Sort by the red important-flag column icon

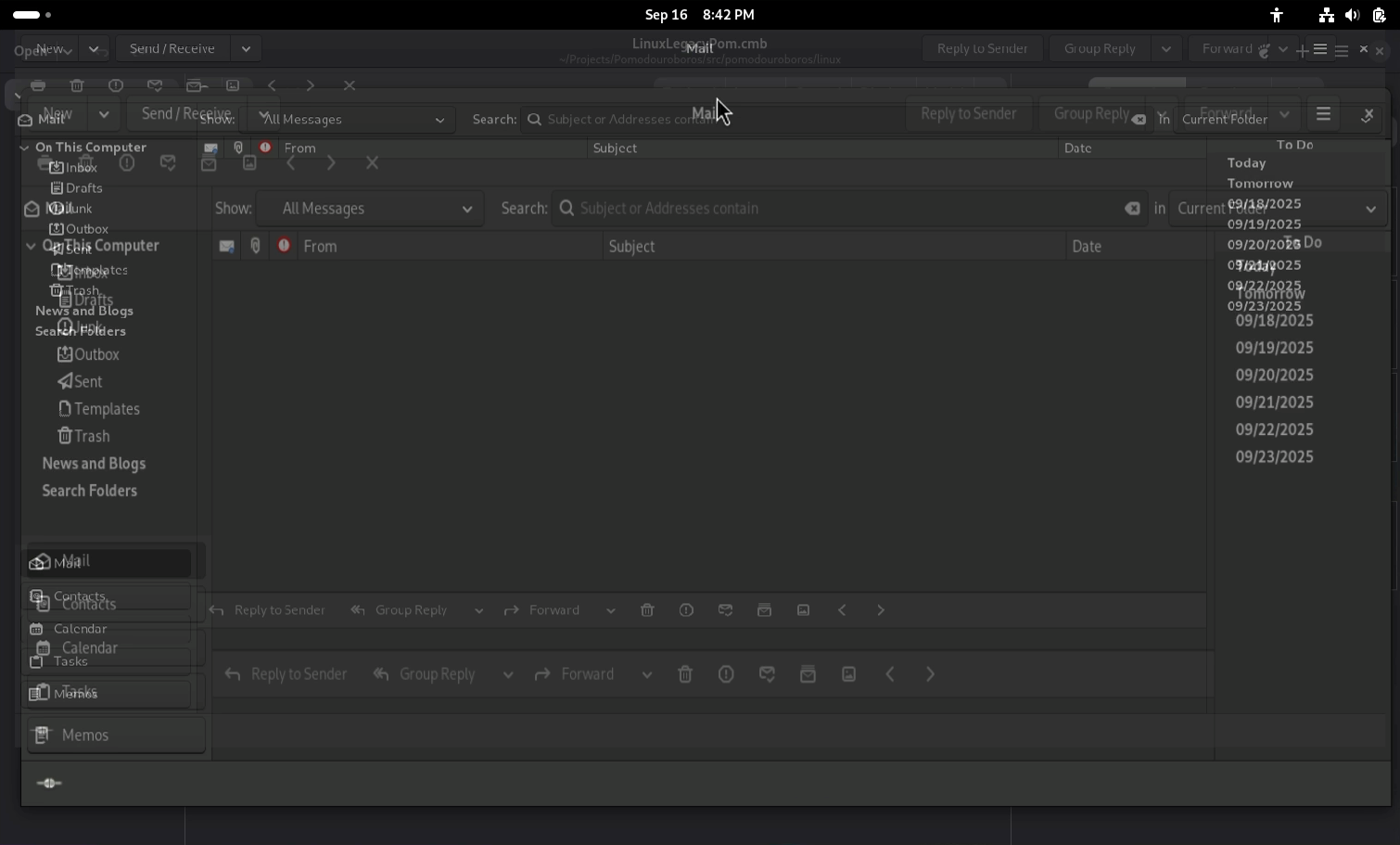point(284,246)
